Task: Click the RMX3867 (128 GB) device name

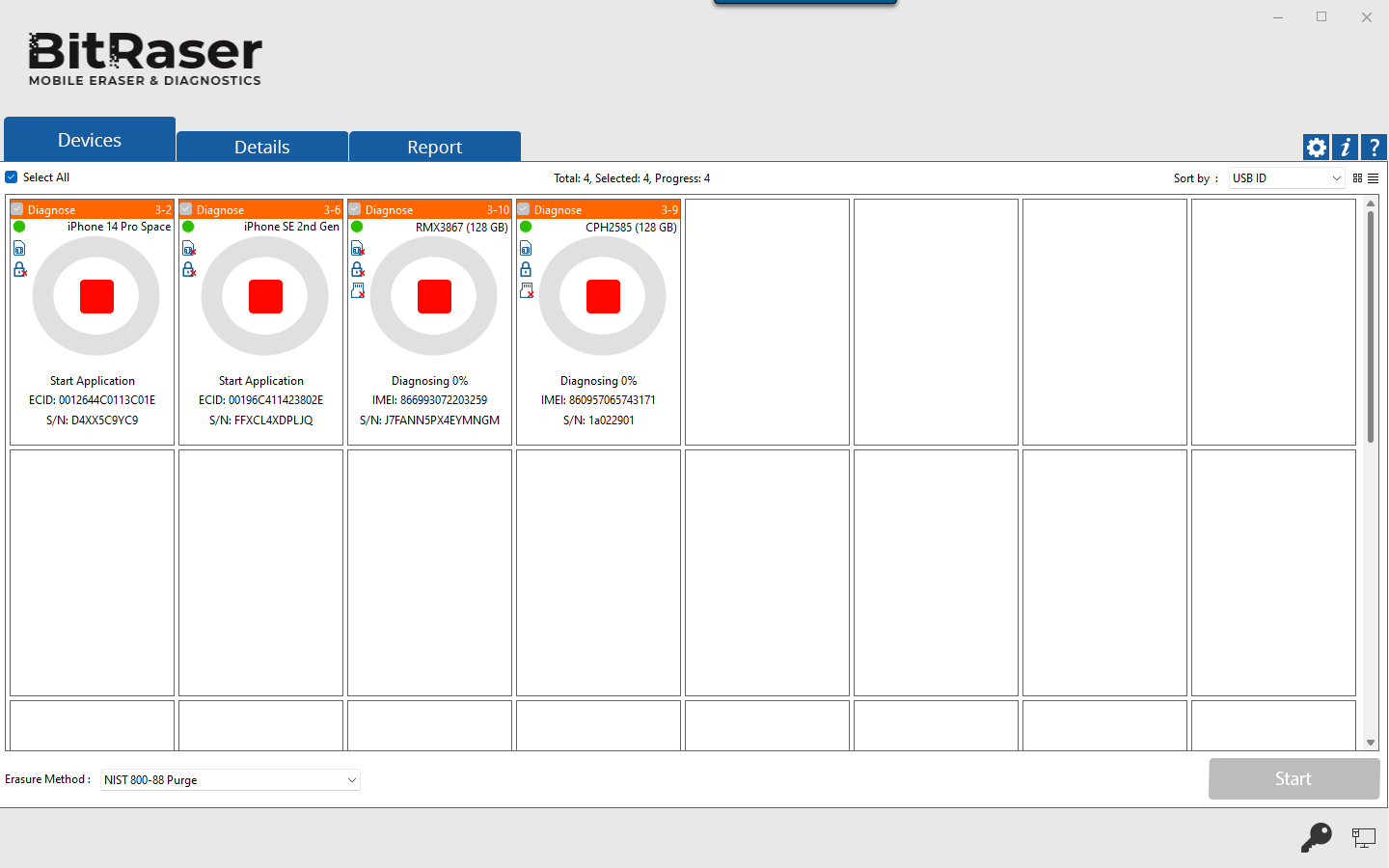Action: [462, 228]
